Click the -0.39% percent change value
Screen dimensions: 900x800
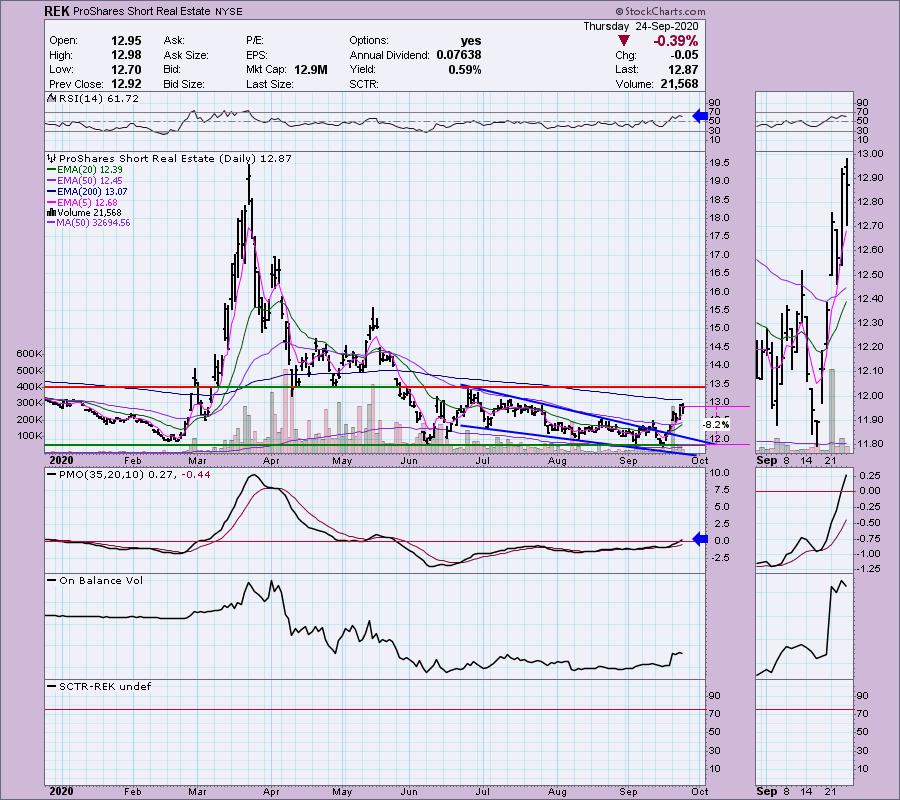click(x=675, y=41)
